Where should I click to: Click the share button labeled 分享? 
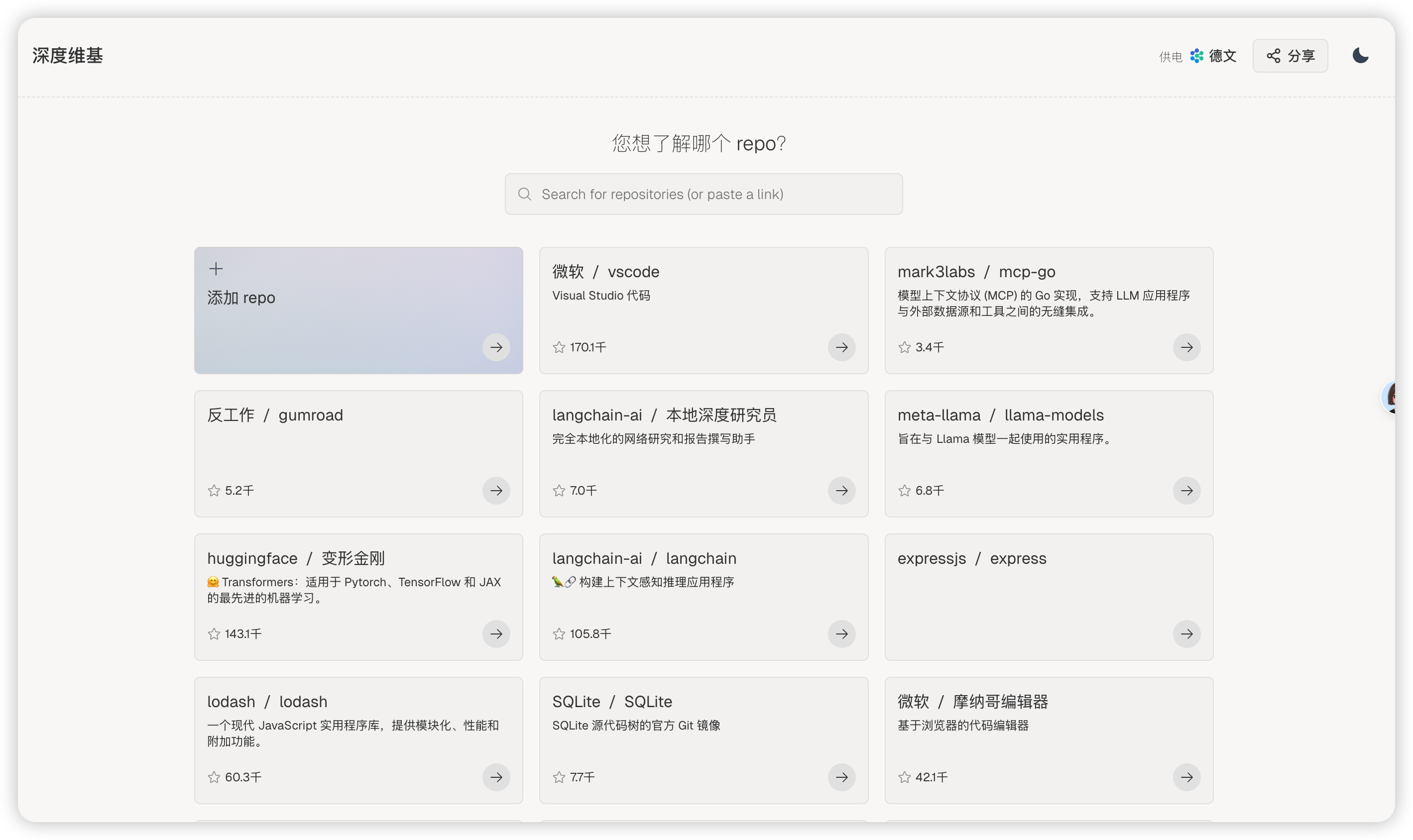pyautogui.click(x=1290, y=55)
